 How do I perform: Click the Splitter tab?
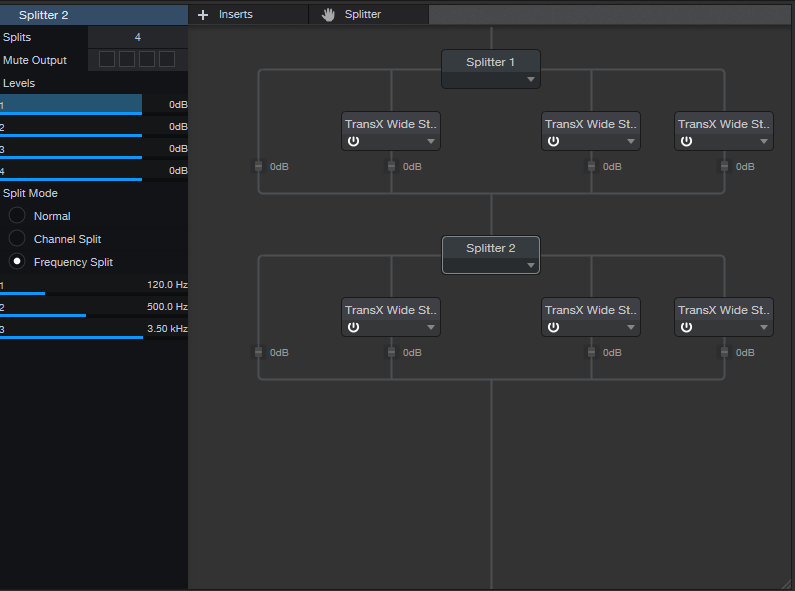[x=369, y=15]
